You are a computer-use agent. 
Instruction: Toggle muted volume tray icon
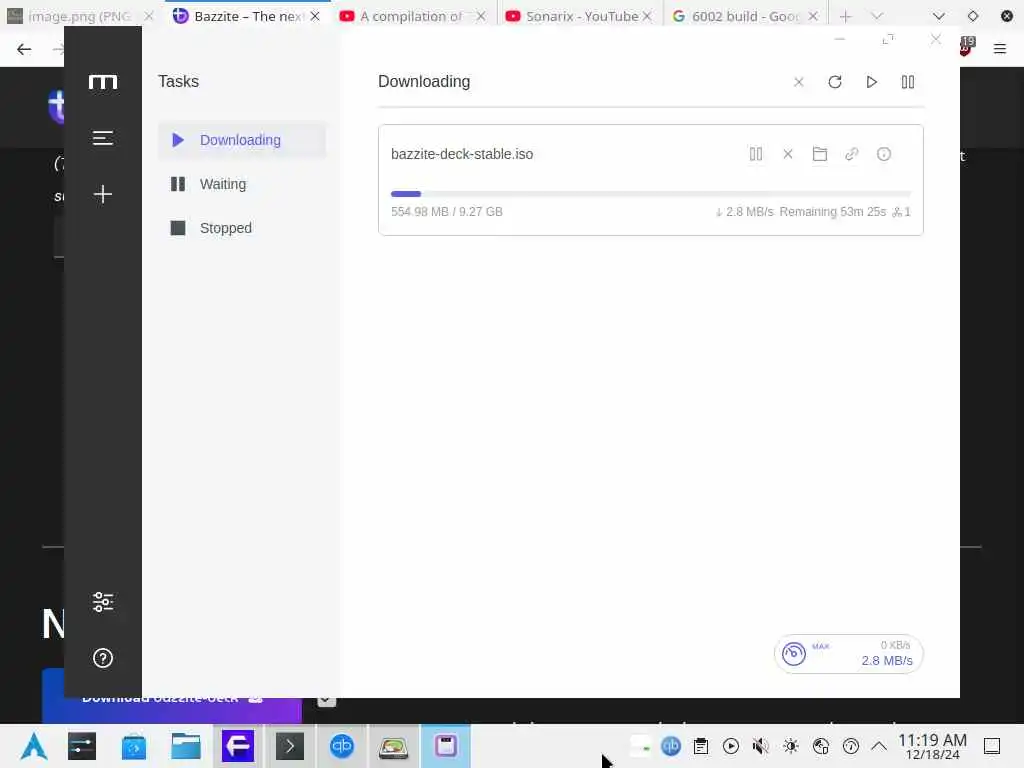[x=761, y=746]
